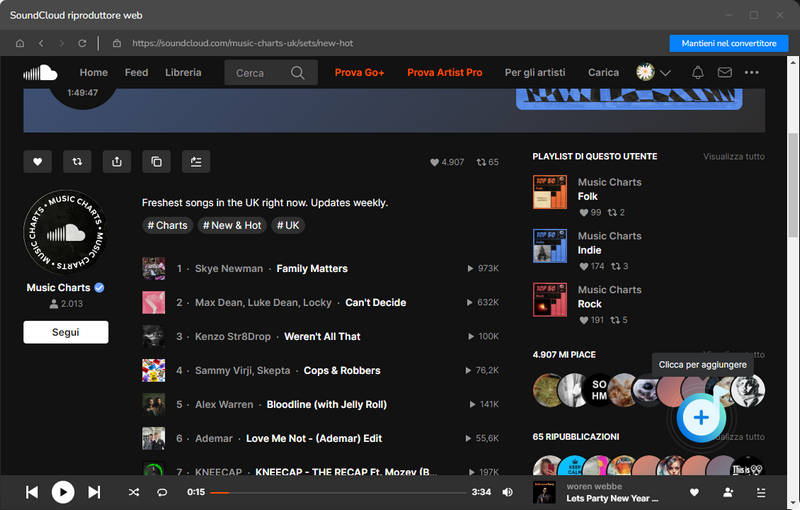Play track Can't Decide
Screen dimensions: 800x510
pyautogui.click(x=376, y=302)
